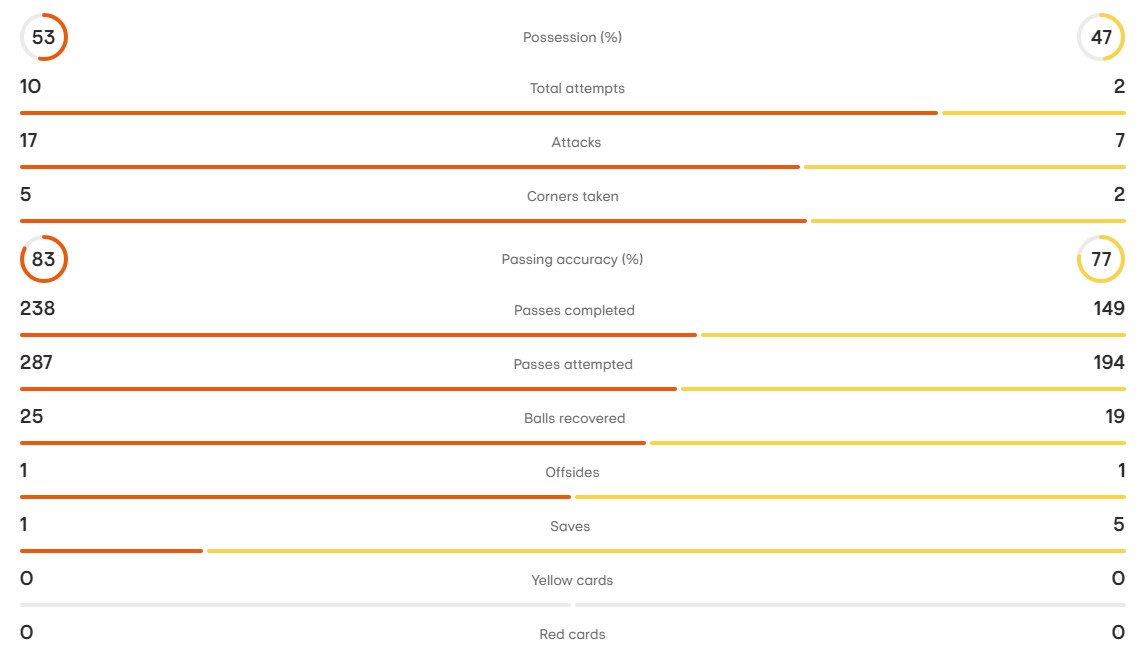Select the Possession (%) label

(572, 37)
